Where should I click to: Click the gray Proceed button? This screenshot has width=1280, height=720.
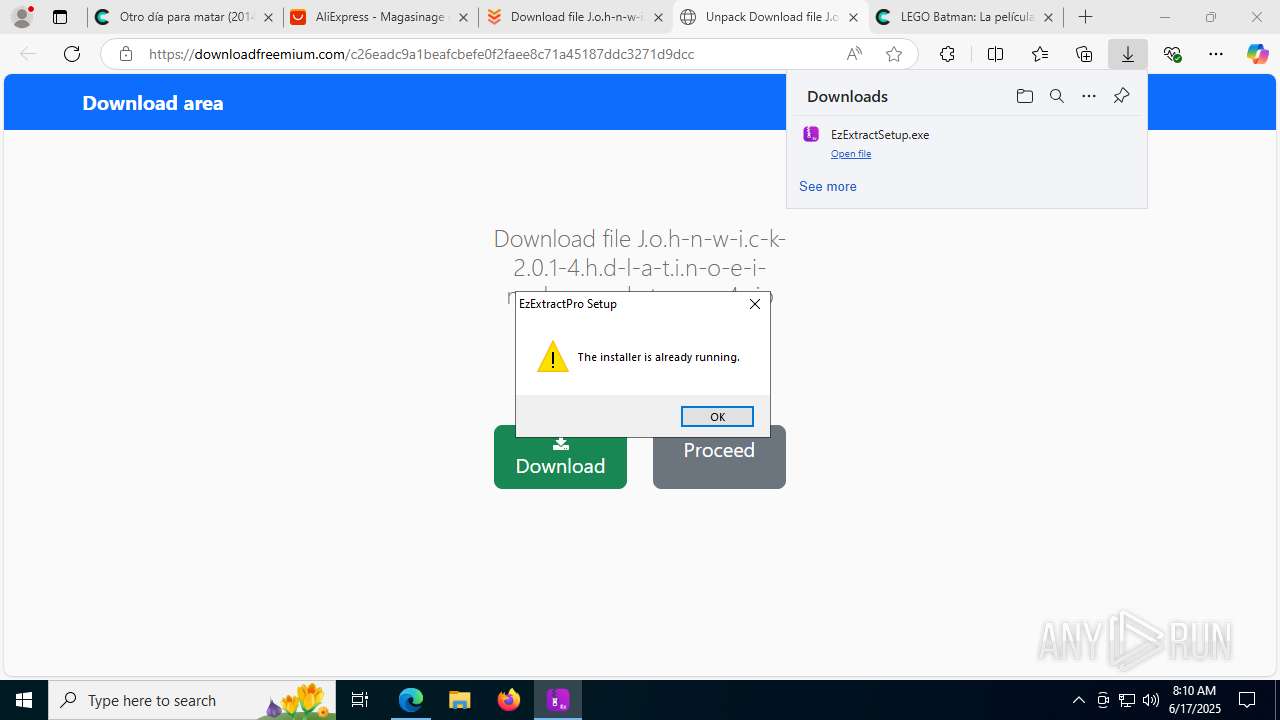click(x=719, y=457)
